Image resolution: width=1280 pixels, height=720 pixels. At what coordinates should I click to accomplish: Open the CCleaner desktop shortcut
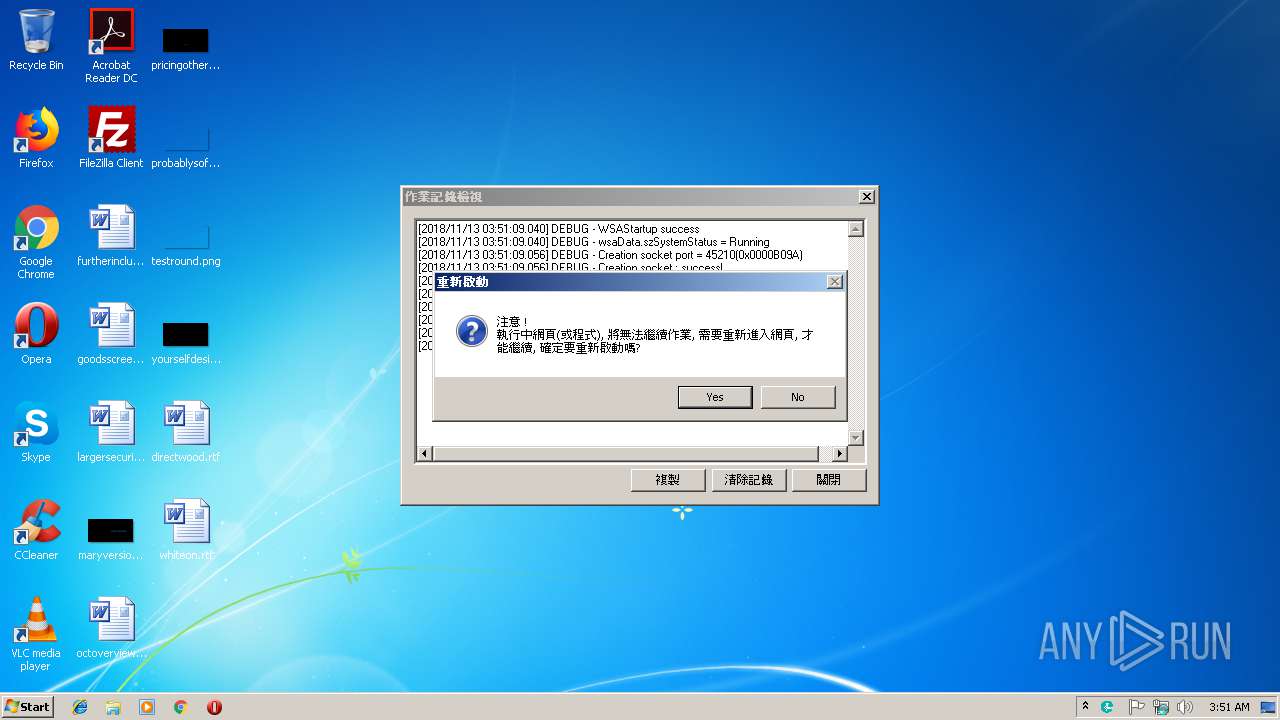pos(36,531)
